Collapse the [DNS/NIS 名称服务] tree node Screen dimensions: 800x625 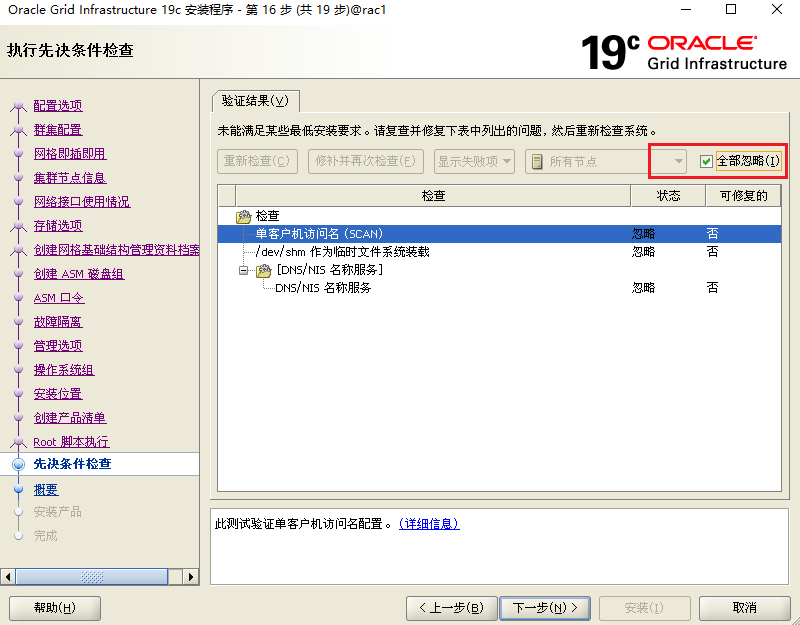[x=243, y=270]
